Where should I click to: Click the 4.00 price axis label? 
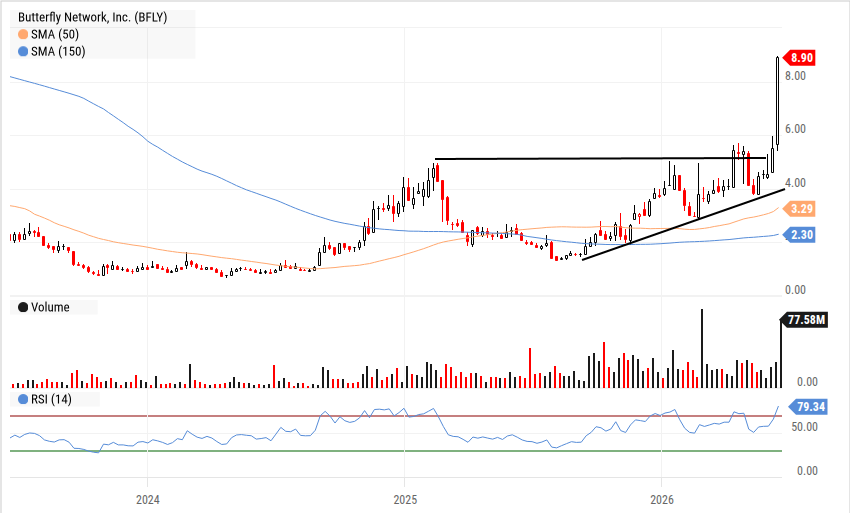click(x=795, y=183)
